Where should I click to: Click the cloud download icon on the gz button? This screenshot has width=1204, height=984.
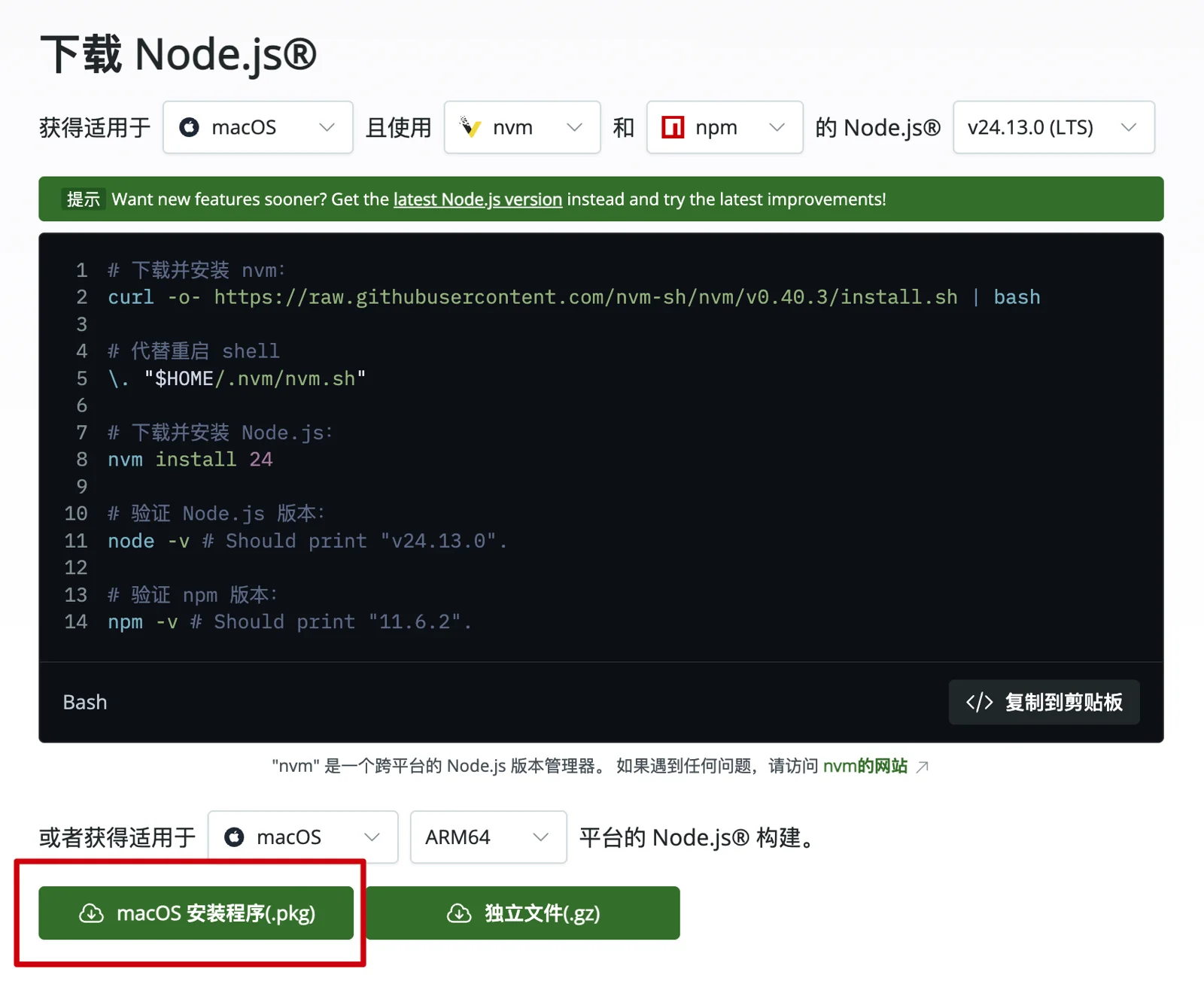pos(459,913)
